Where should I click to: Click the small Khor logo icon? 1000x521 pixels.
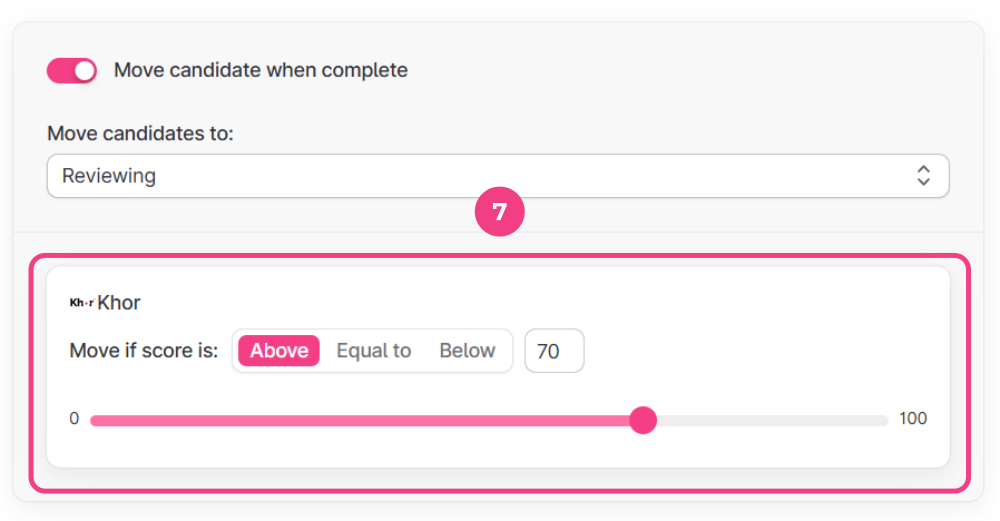click(81, 302)
